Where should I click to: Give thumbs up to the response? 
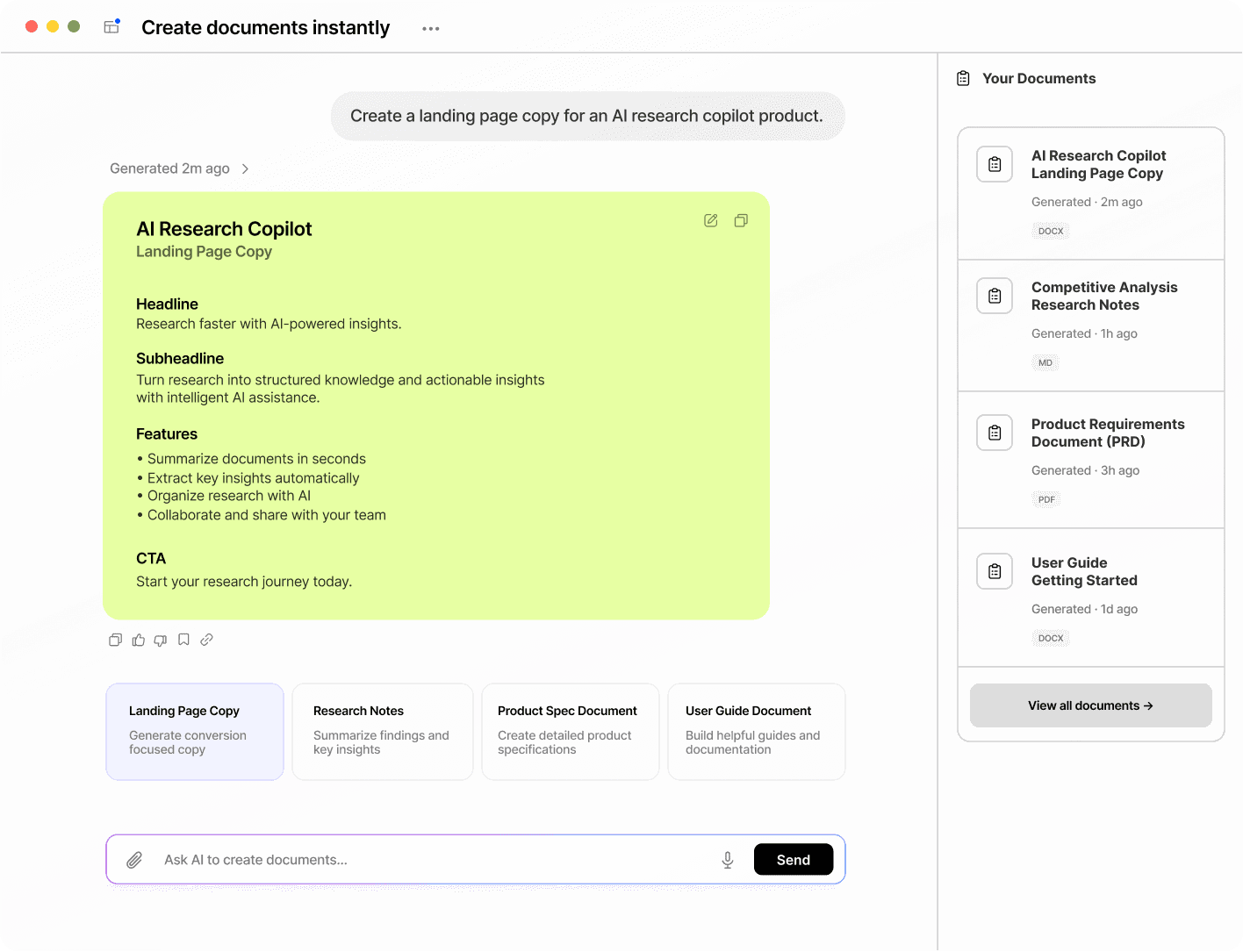point(138,640)
